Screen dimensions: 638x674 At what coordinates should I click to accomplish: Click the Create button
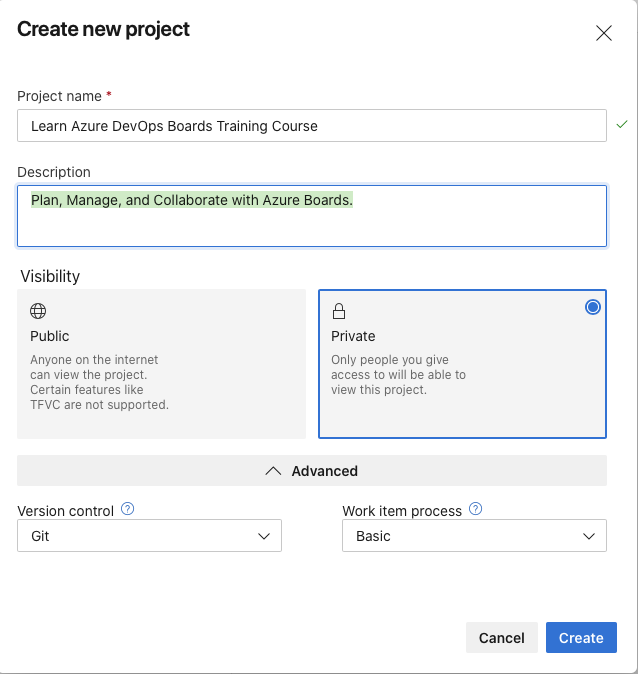click(x=581, y=638)
